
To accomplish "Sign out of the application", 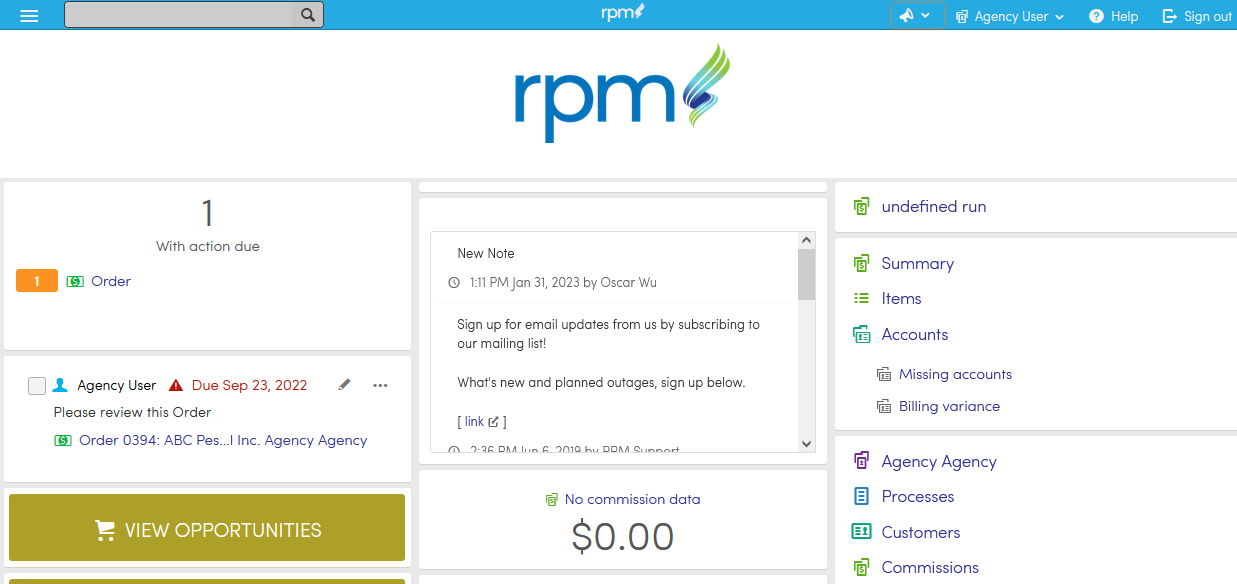I will point(1197,16).
